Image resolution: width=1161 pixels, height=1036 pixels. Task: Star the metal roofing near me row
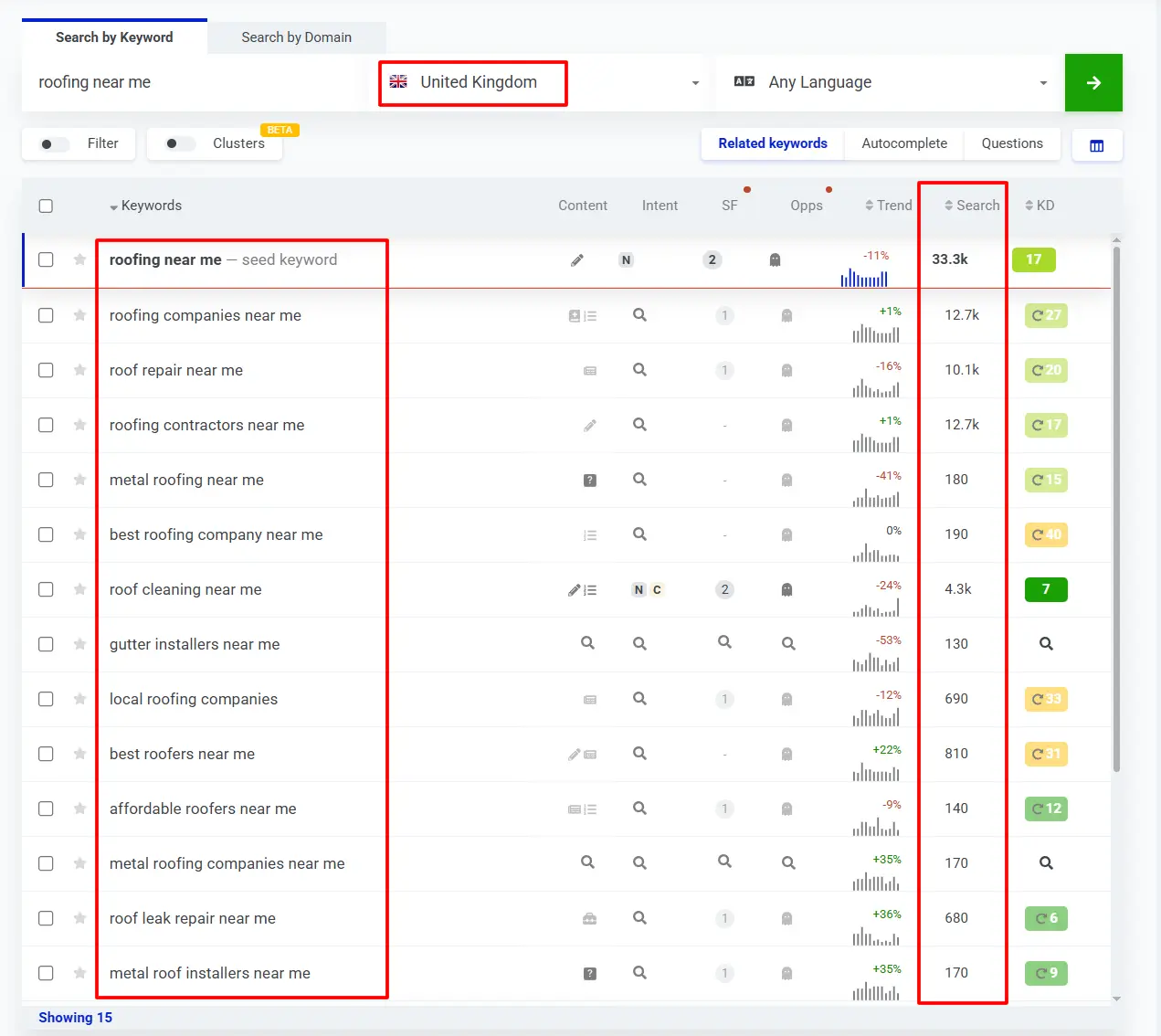click(80, 480)
